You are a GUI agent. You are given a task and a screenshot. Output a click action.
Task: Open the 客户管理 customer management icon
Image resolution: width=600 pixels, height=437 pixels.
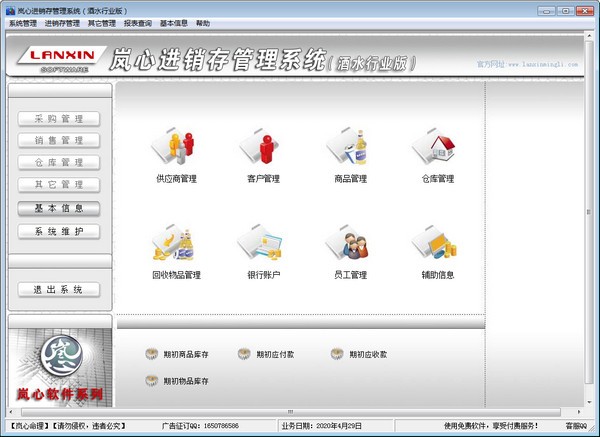pyautogui.click(x=260, y=147)
